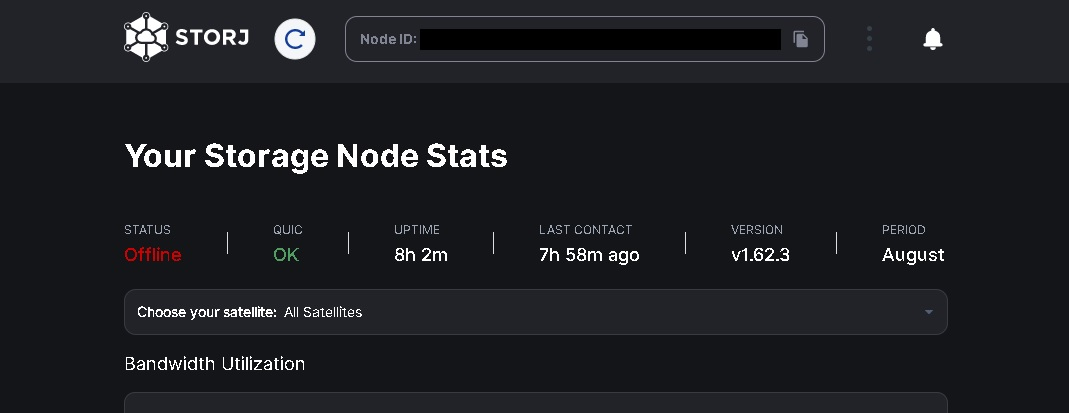This screenshot has width=1069, height=413.
Task: Open the three-dot options menu
Action: [869, 39]
